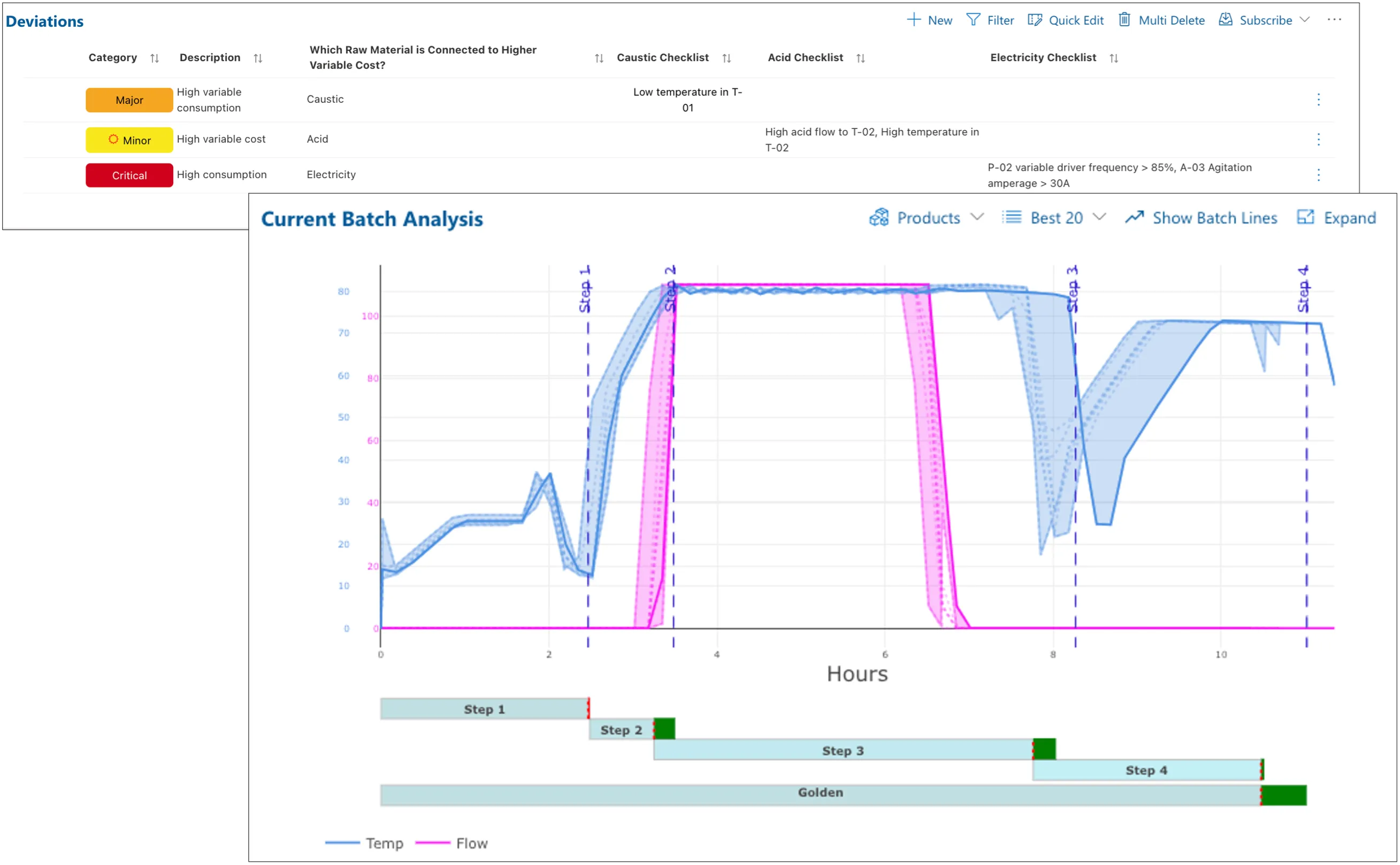Toggle Temp series in chart legend
This screenshot has width=1400, height=865.
pos(364,843)
